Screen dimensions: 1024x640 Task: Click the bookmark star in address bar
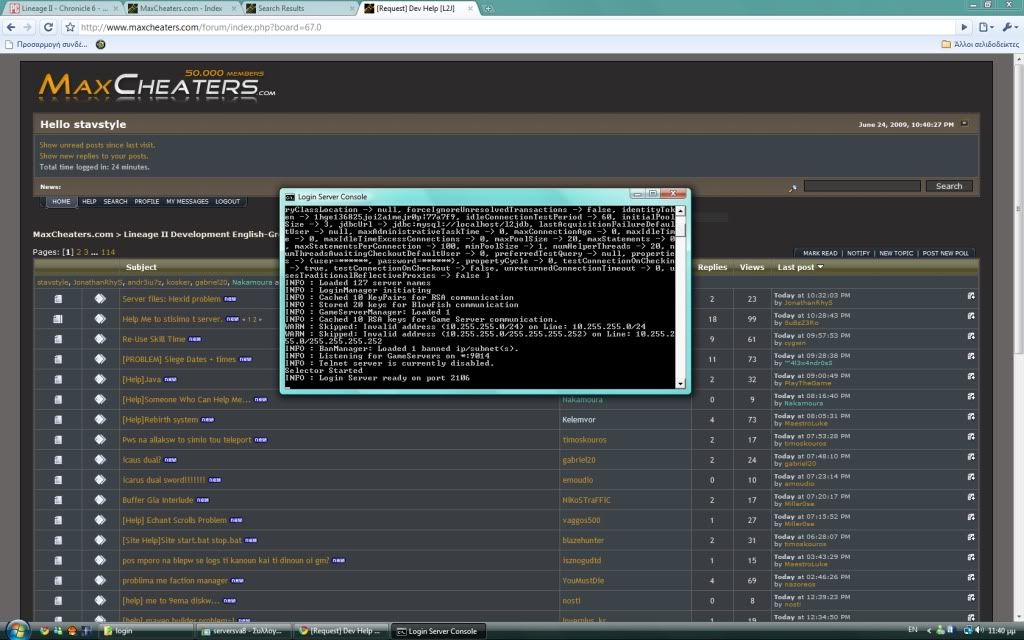click(70, 27)
